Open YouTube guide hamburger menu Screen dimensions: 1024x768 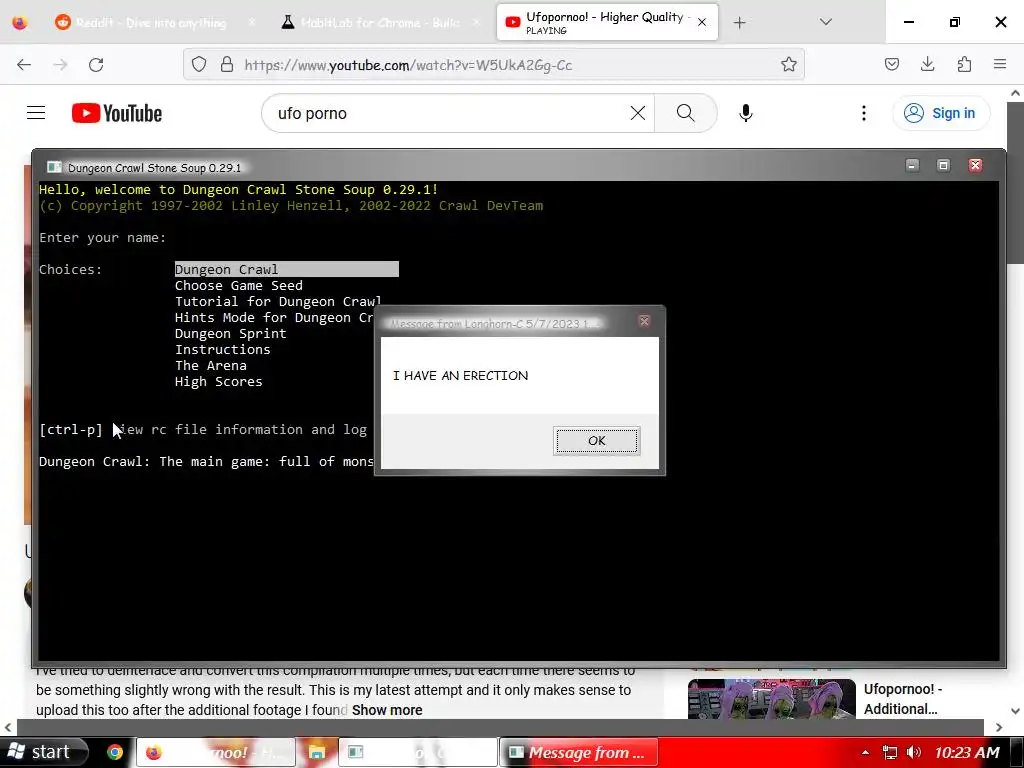click(x=36, y=113)
